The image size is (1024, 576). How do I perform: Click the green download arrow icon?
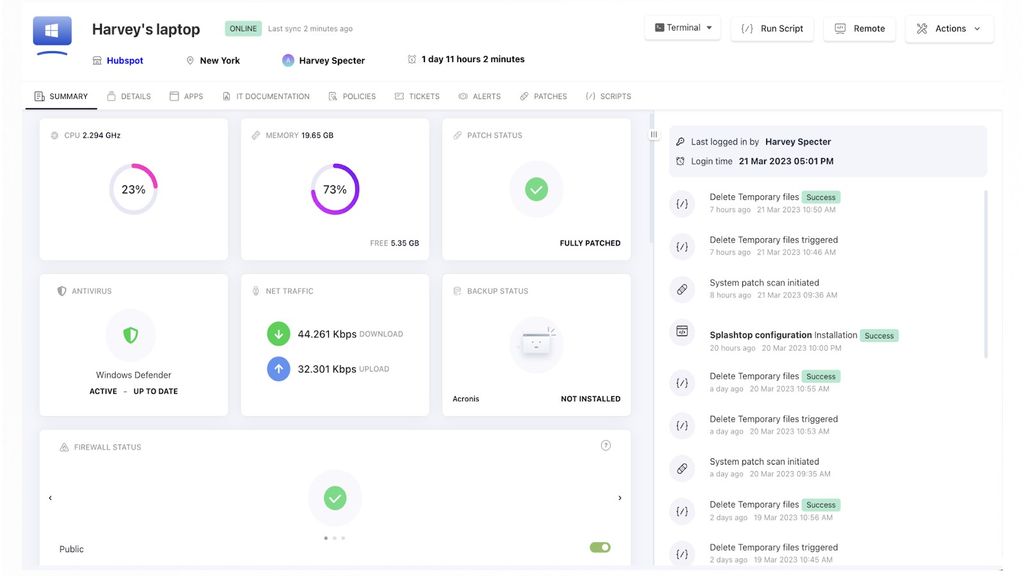(x=278, y=334)
